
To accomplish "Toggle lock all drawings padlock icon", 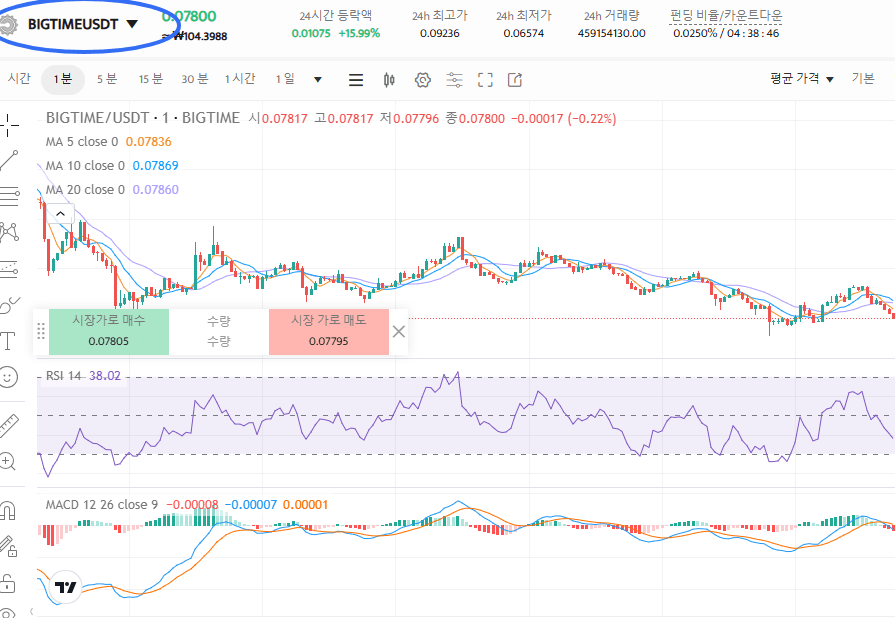I will tap(7, 584).
